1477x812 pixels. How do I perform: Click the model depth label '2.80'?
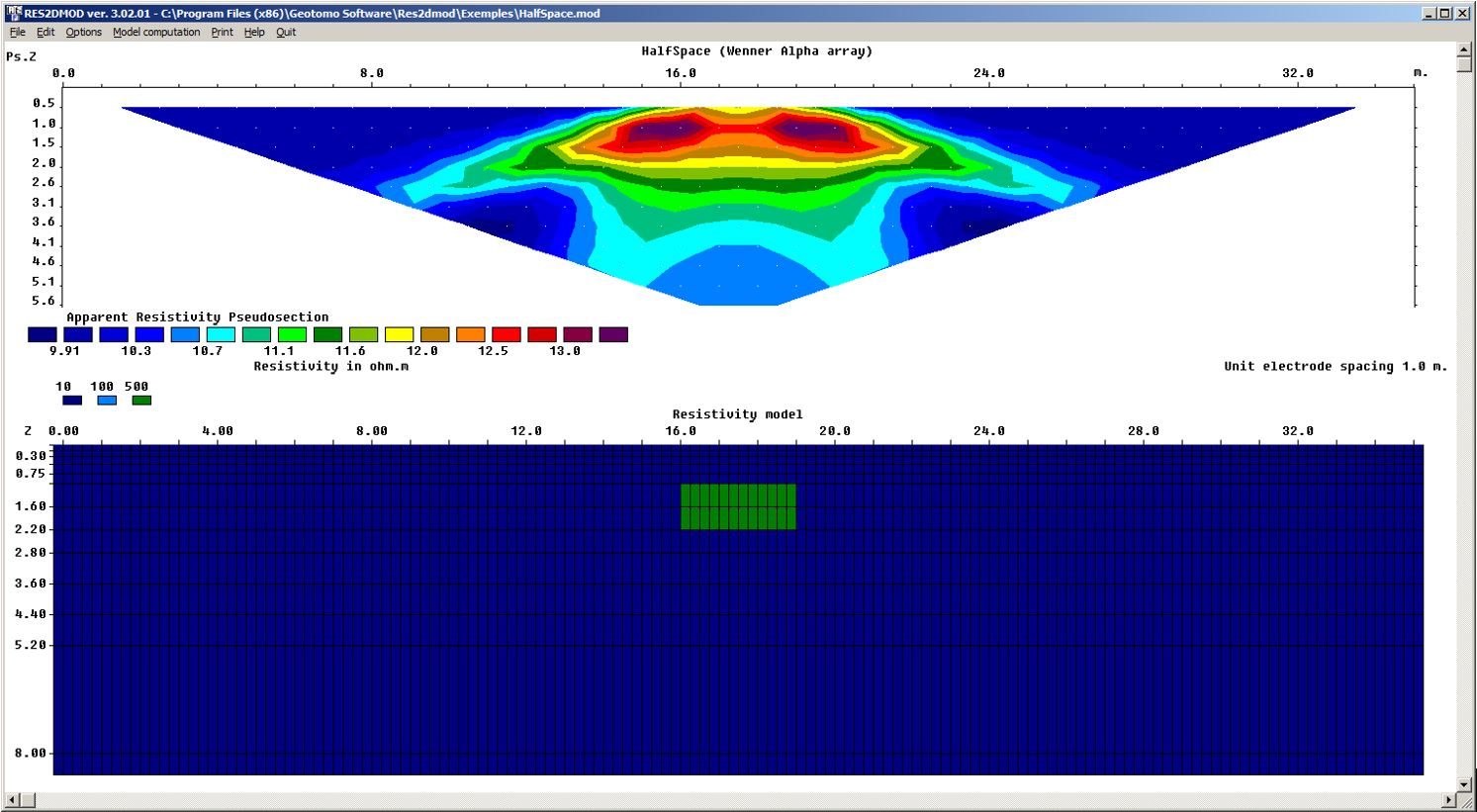pos(31,553)
